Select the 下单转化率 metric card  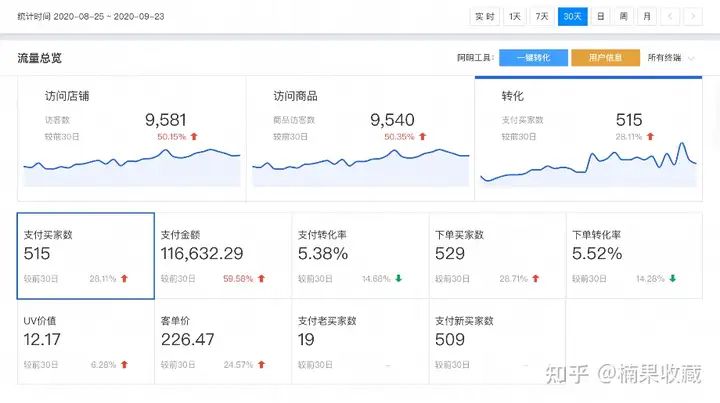[x=635, y=256]
